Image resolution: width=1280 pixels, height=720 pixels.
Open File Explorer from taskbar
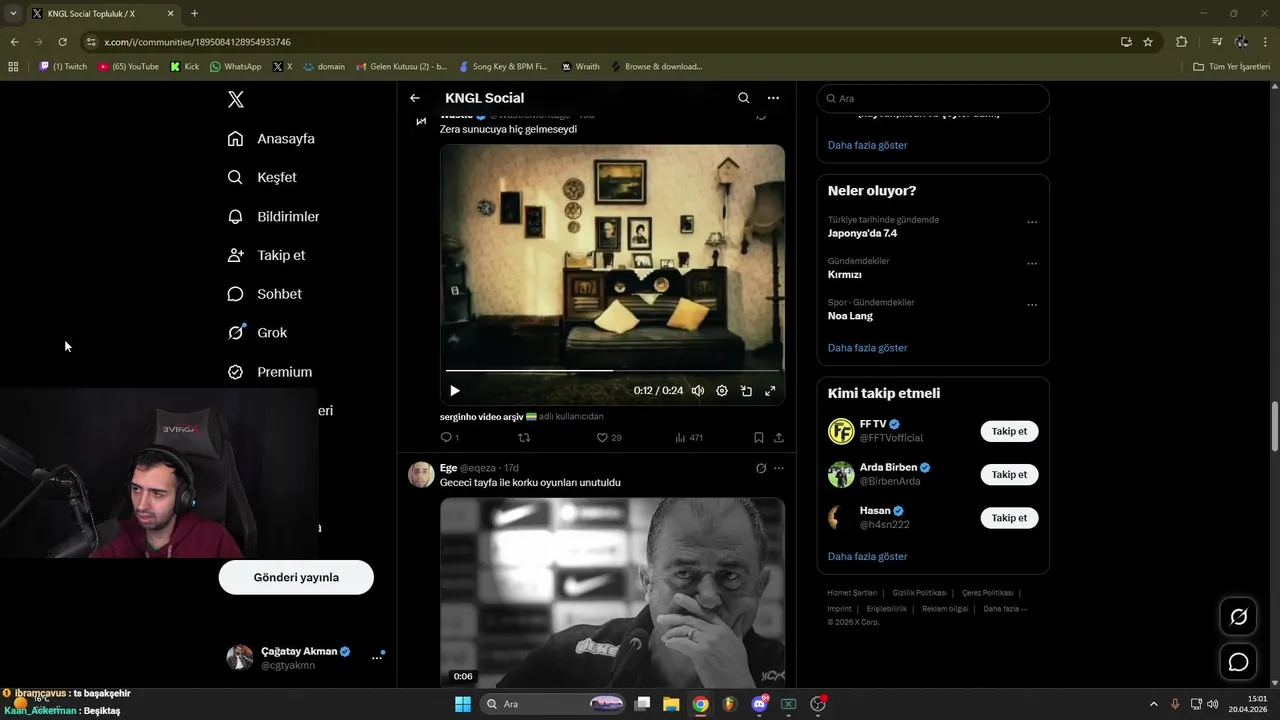click(671, 704)
